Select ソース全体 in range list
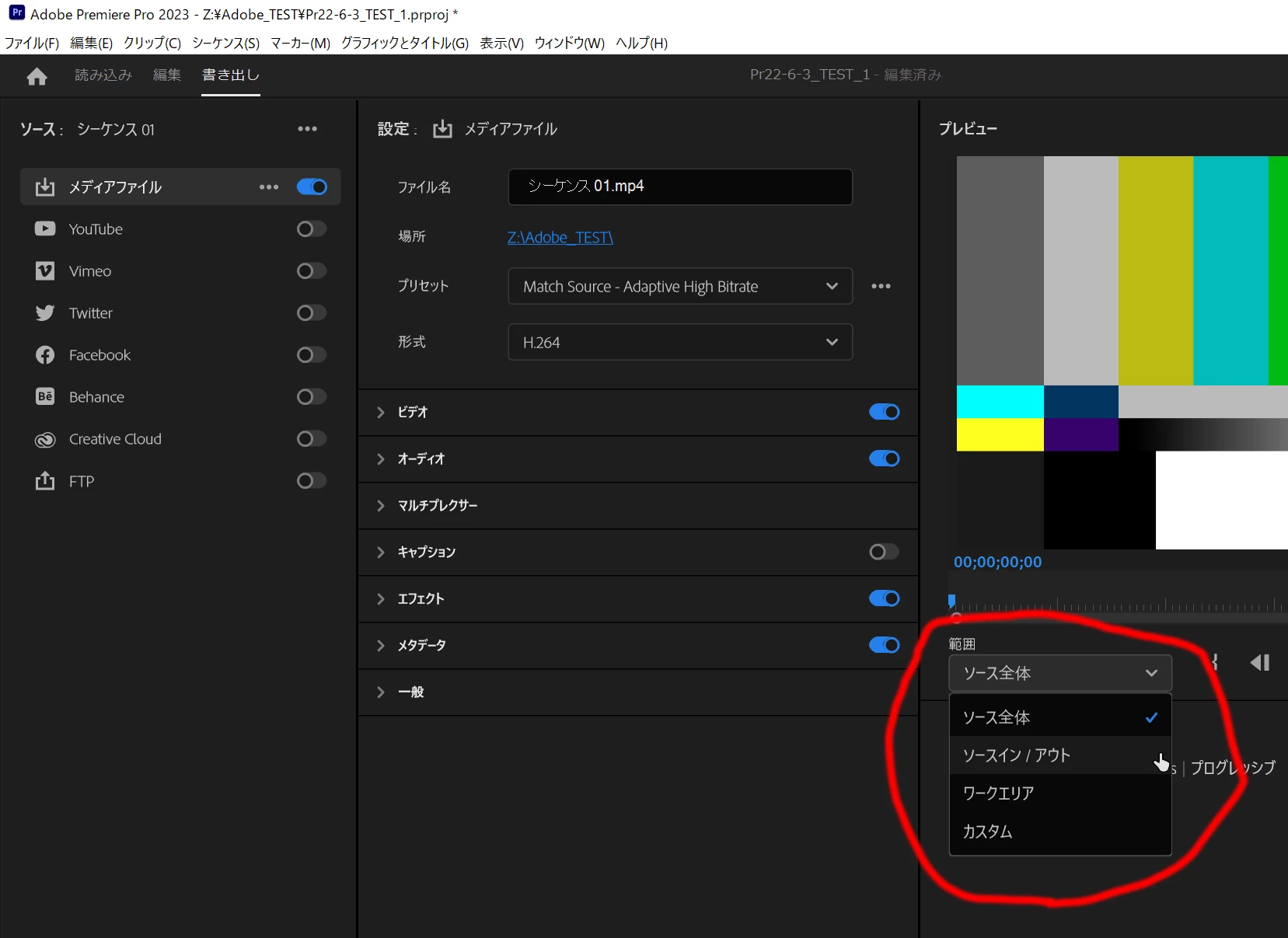The image size is (1288, 938). (x=1060, y=717)
